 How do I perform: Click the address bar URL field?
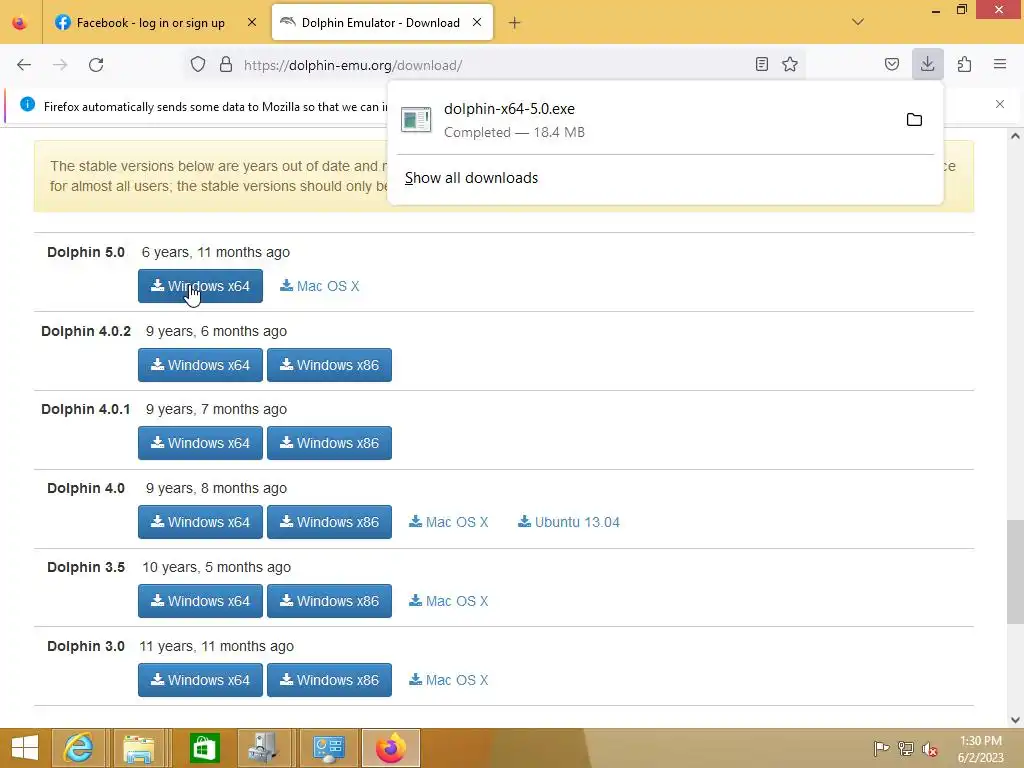coord(496,65)
